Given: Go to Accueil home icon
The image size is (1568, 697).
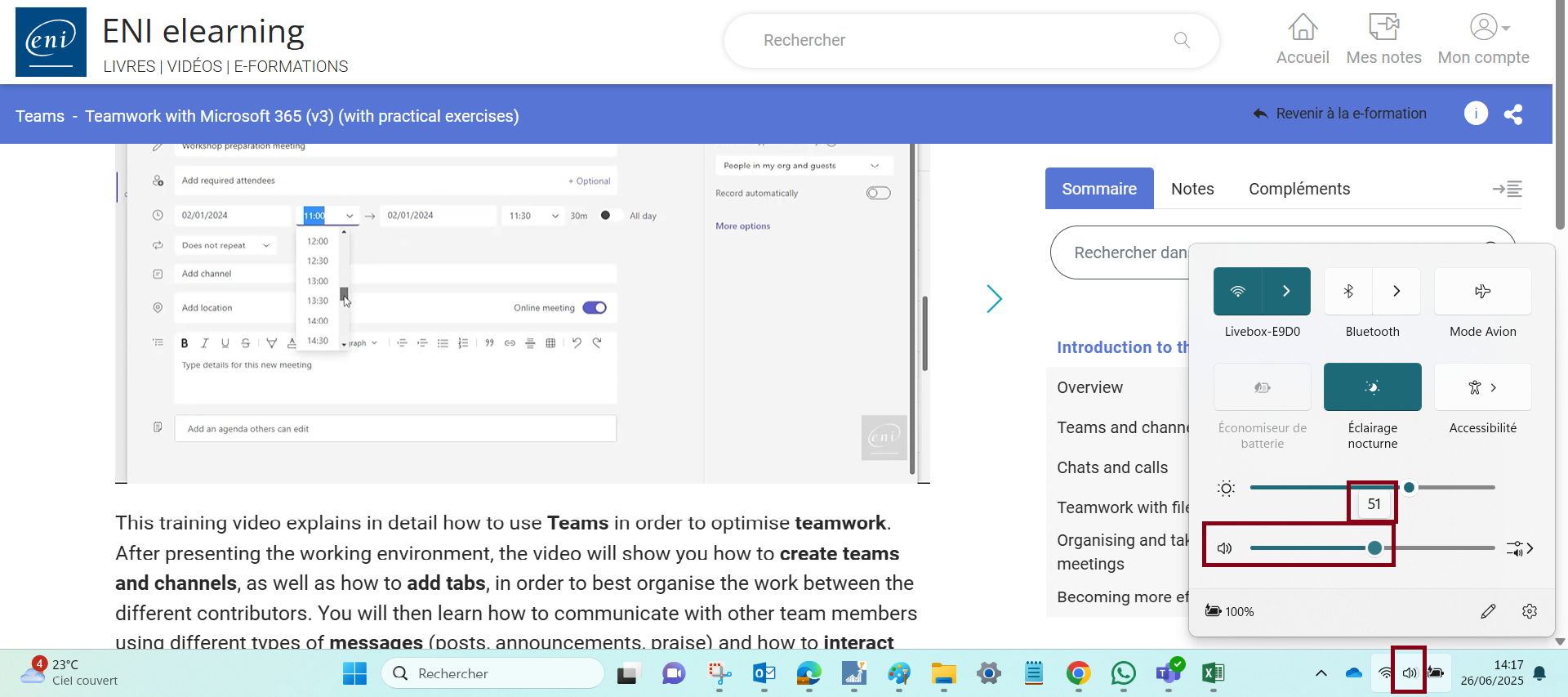Looking at the screenshot, I should point(1303,39).
